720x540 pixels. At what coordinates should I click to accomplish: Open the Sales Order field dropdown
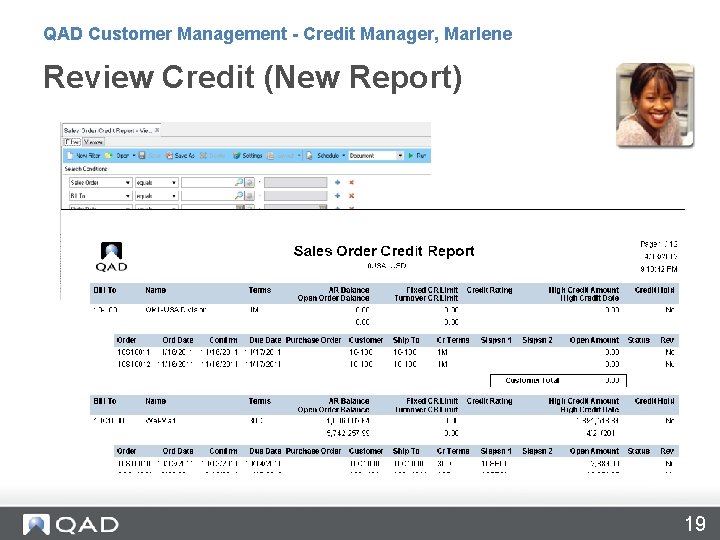coord(128,182)
